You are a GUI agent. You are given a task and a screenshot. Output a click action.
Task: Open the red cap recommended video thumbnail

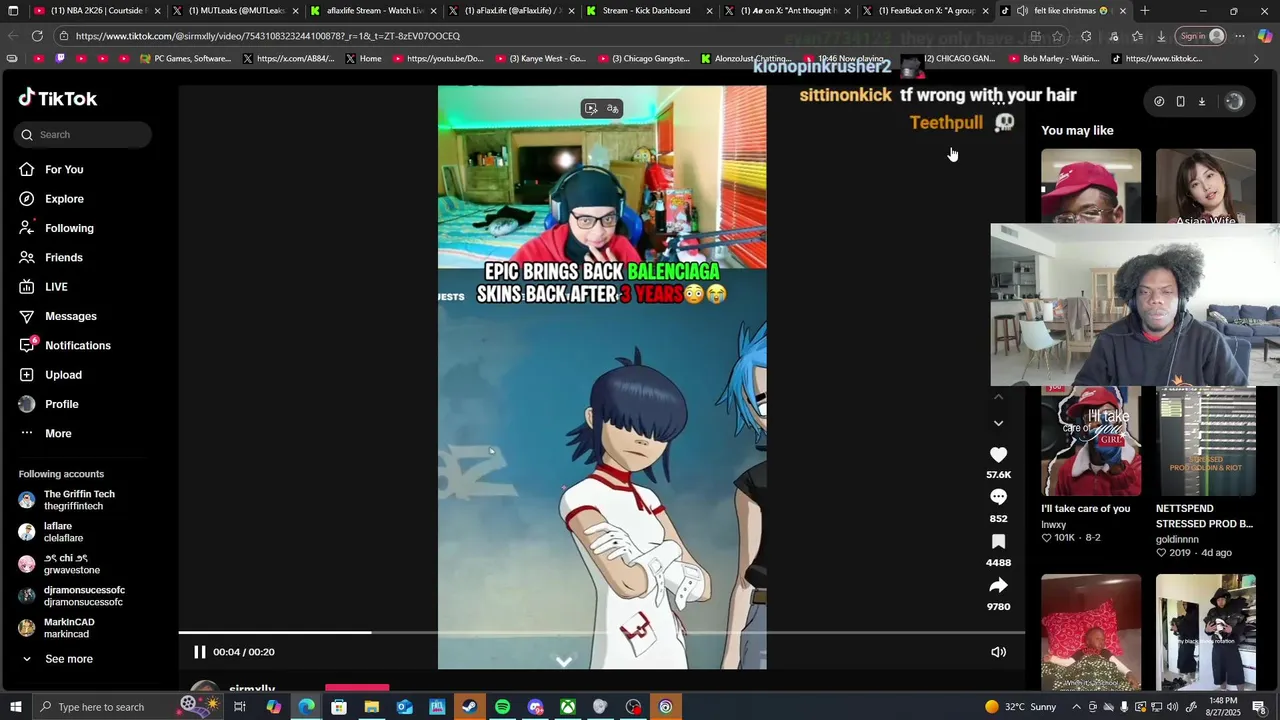(x=1090, y=186)
